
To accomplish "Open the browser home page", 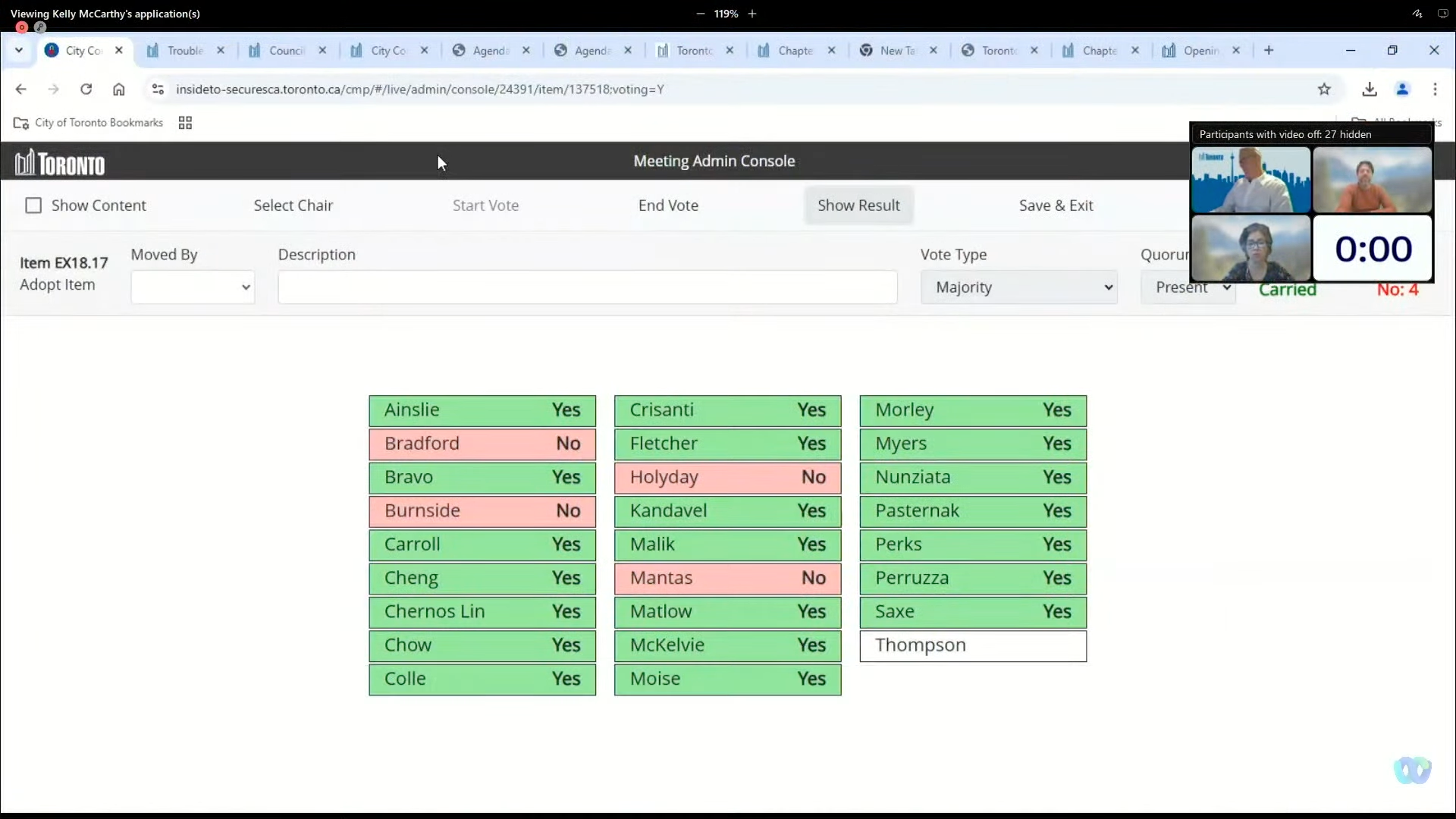I will 119,89.
